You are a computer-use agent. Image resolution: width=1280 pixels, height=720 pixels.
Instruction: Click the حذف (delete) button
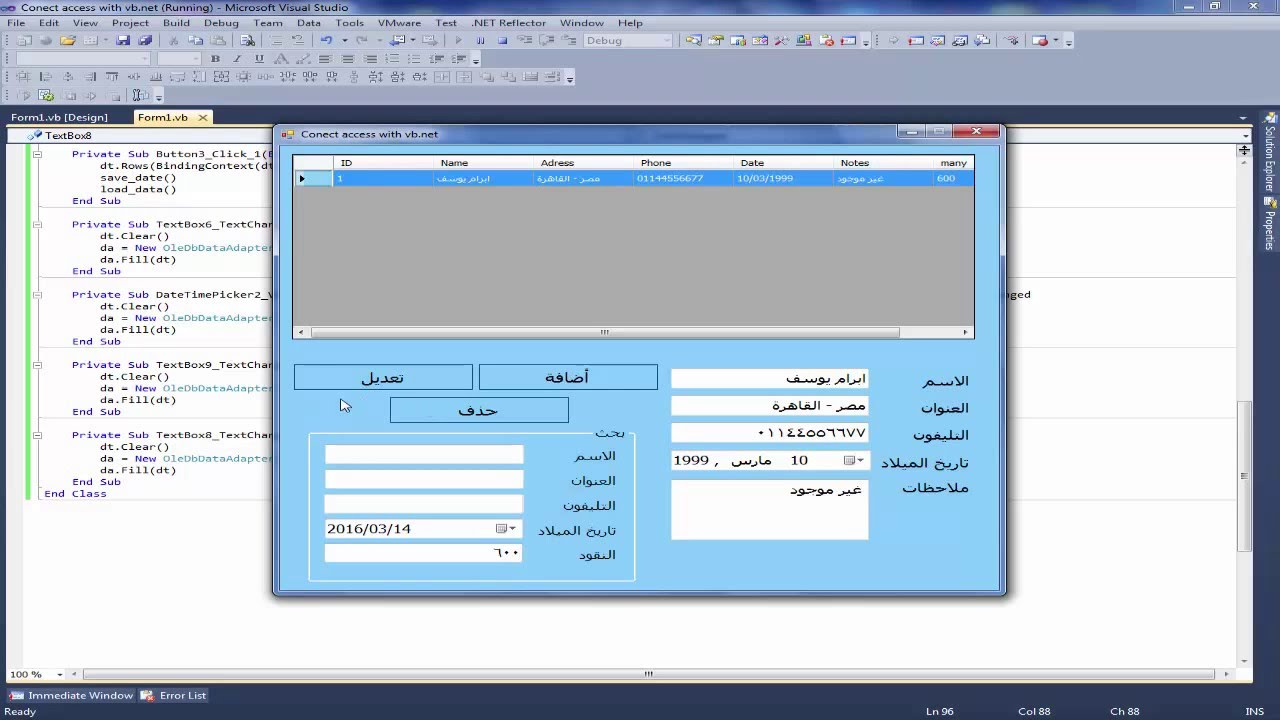tap(479, 410)
